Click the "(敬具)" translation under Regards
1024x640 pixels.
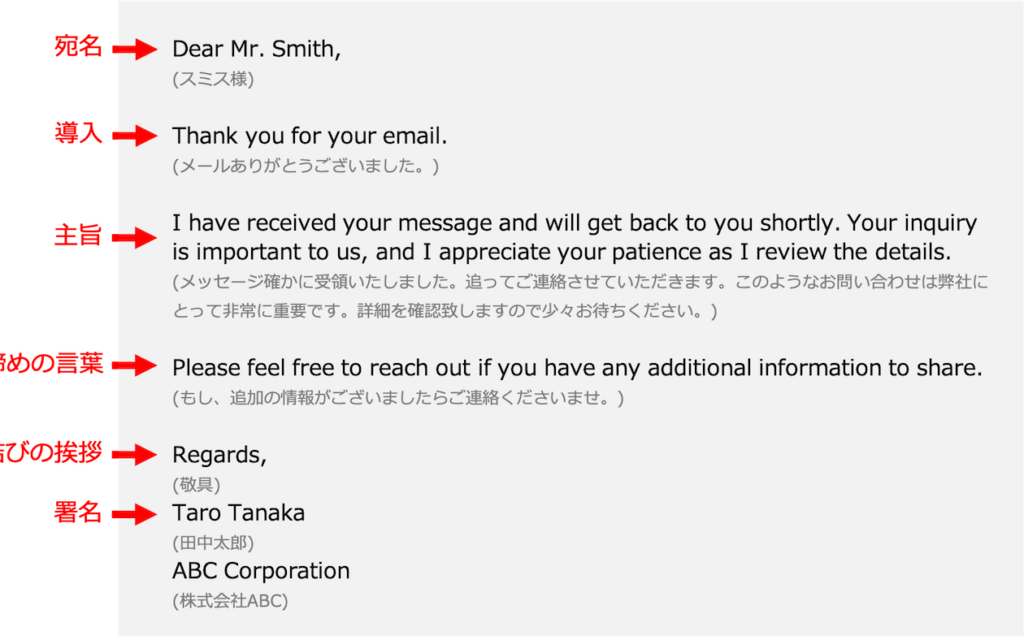(x=196, y=485)
